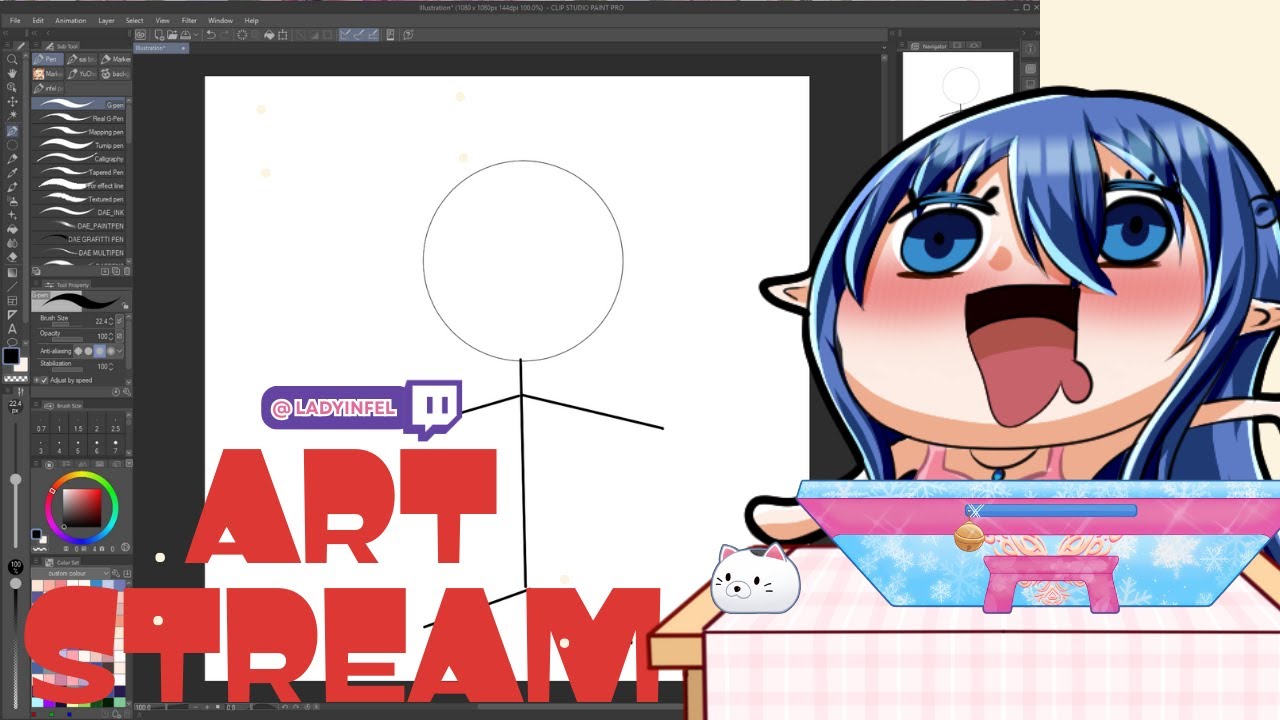Screen dimensions: 1280x720
Task: Click the Fill icon in command bar
Action: 269,35
